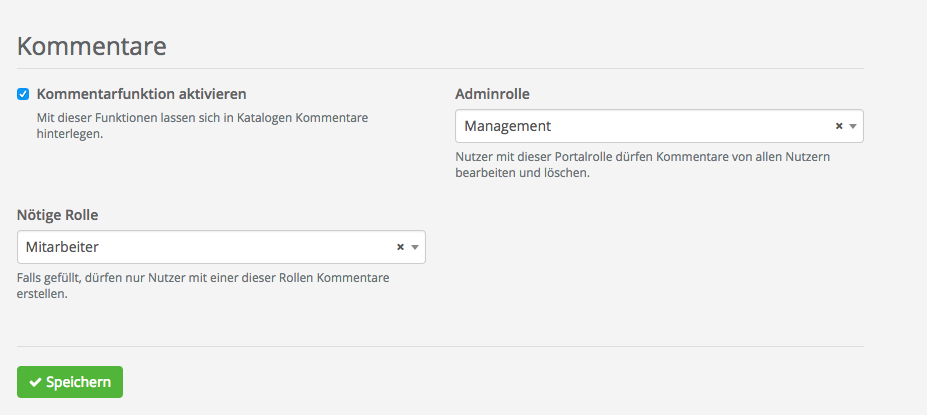Viewport: 927px width, 415px height.
Task: Click the divider line below Kommentare heading
Action: click(x=440, y=68)
